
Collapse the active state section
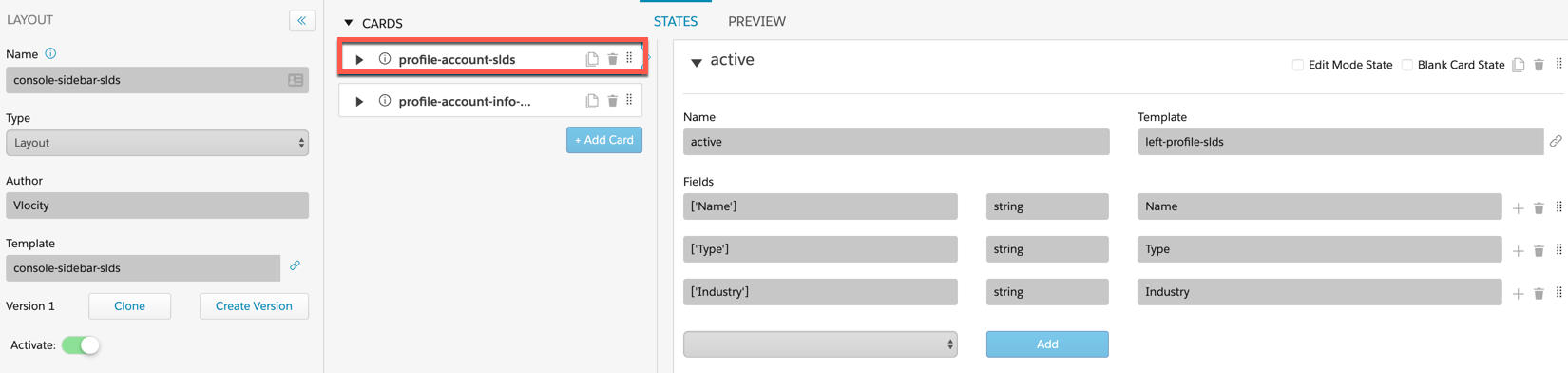(697, 62)
